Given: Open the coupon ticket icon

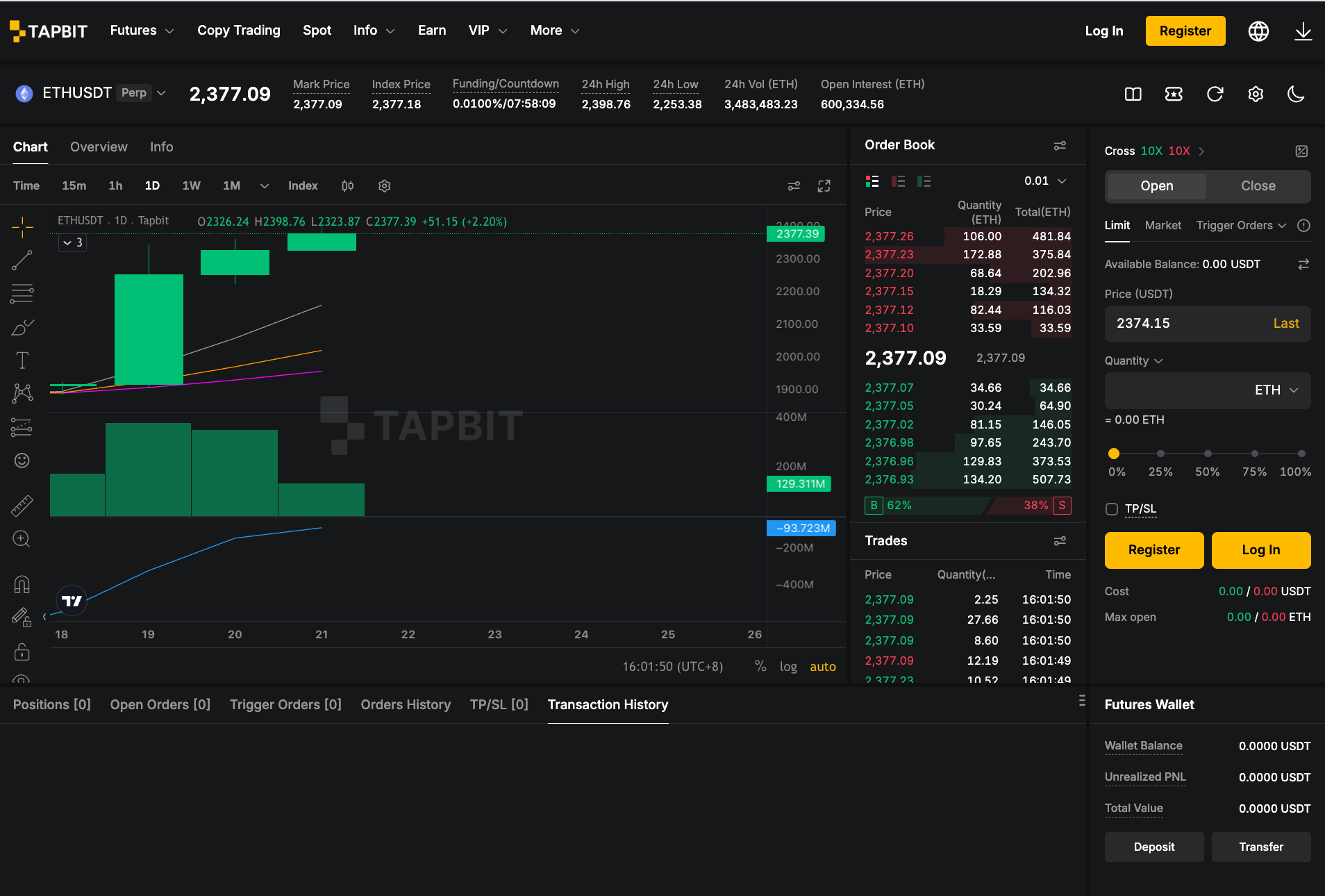Looking at the screenshot, I should point(1174,94).
